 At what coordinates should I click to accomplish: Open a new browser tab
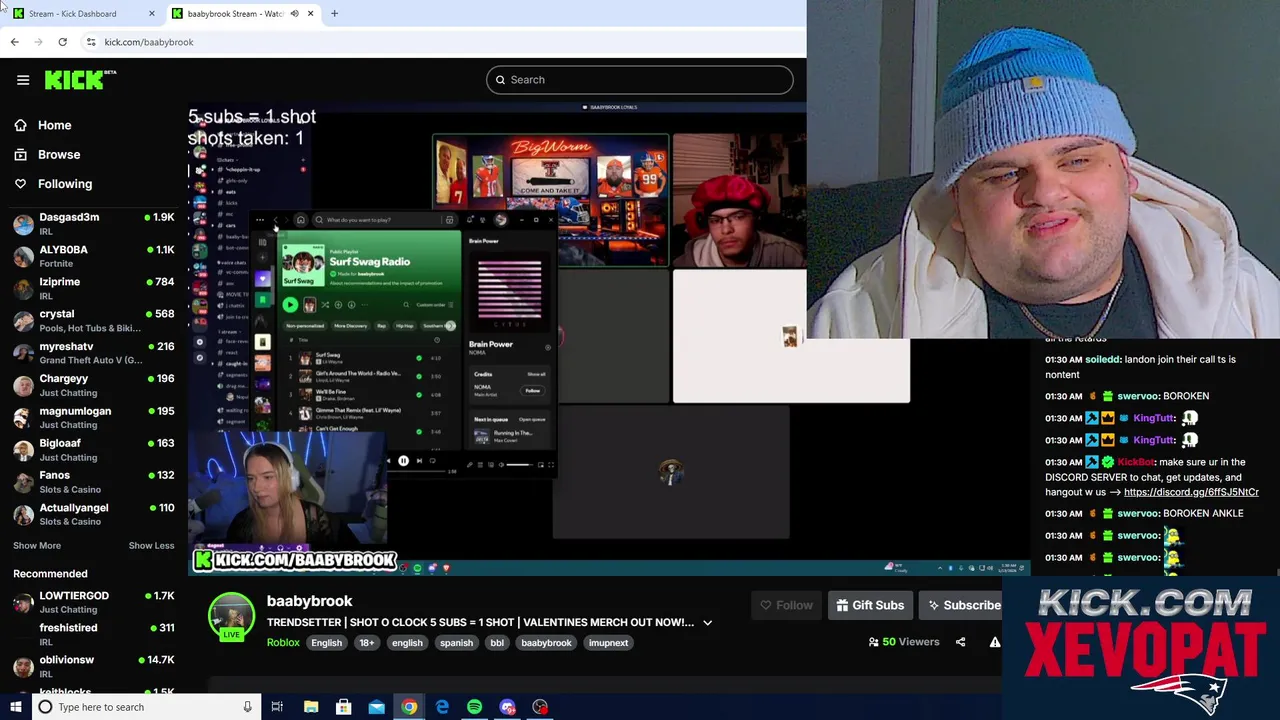tap(334, 14)
